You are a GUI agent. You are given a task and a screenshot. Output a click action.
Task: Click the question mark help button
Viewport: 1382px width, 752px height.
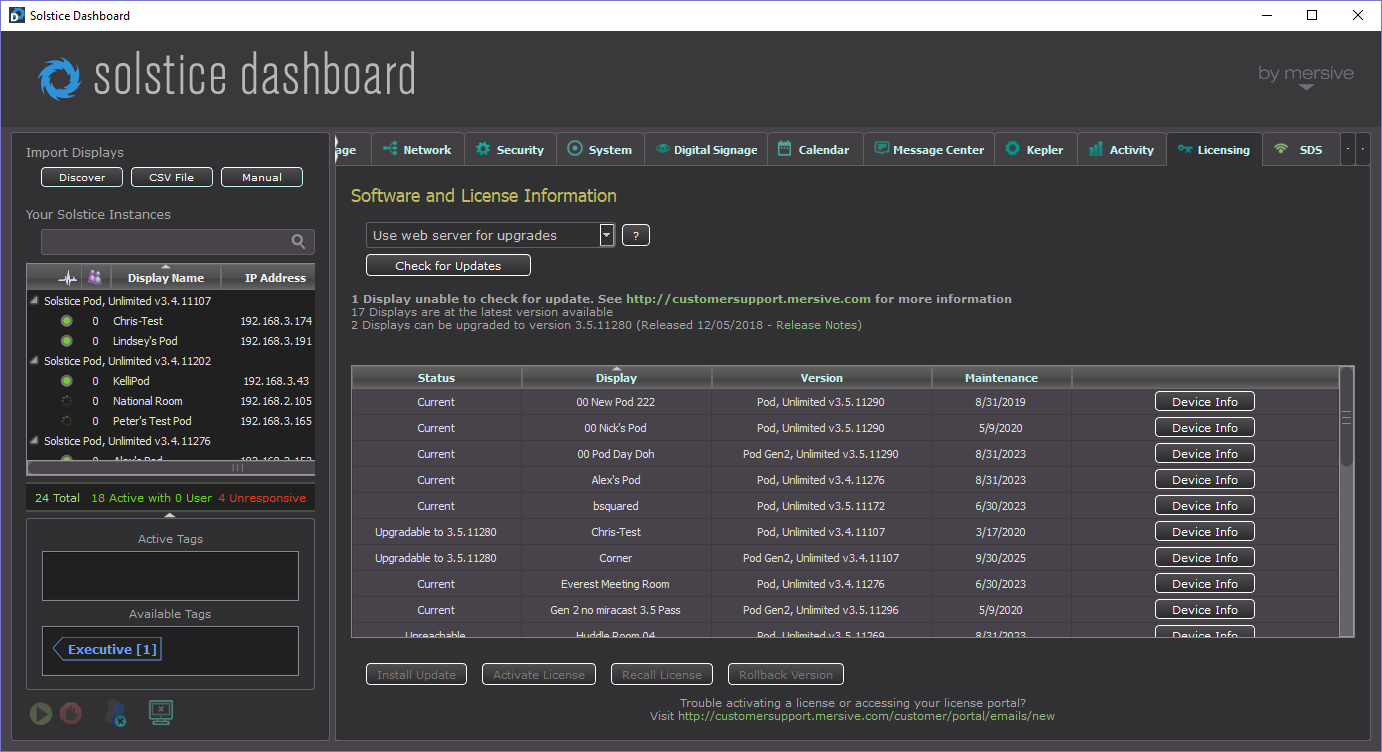click(x=636, y=235)
